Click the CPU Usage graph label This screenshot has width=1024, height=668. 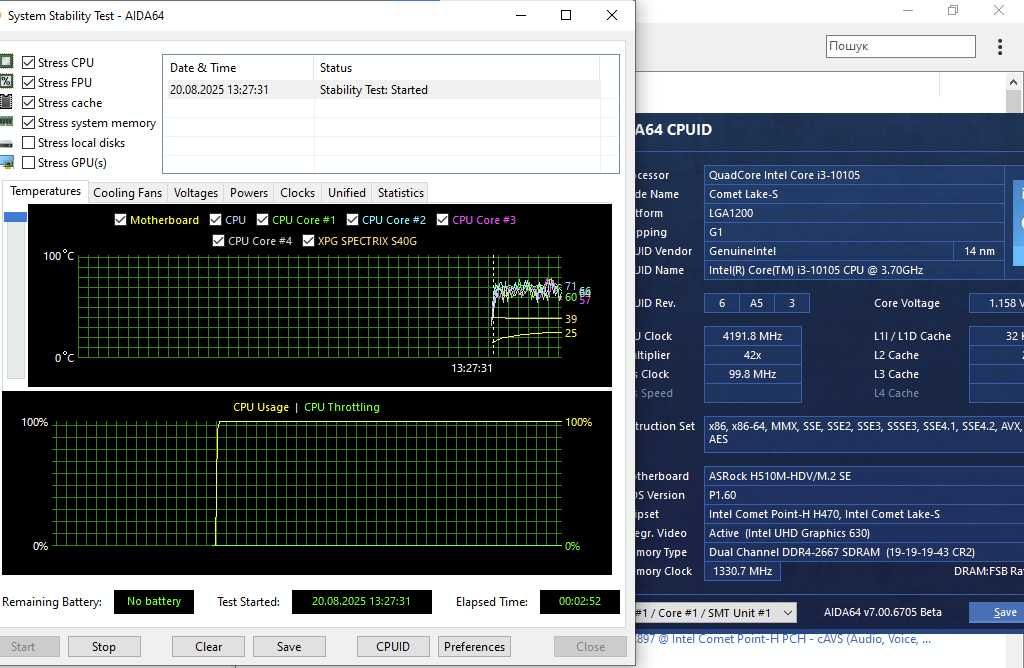[x=261, y=407]
